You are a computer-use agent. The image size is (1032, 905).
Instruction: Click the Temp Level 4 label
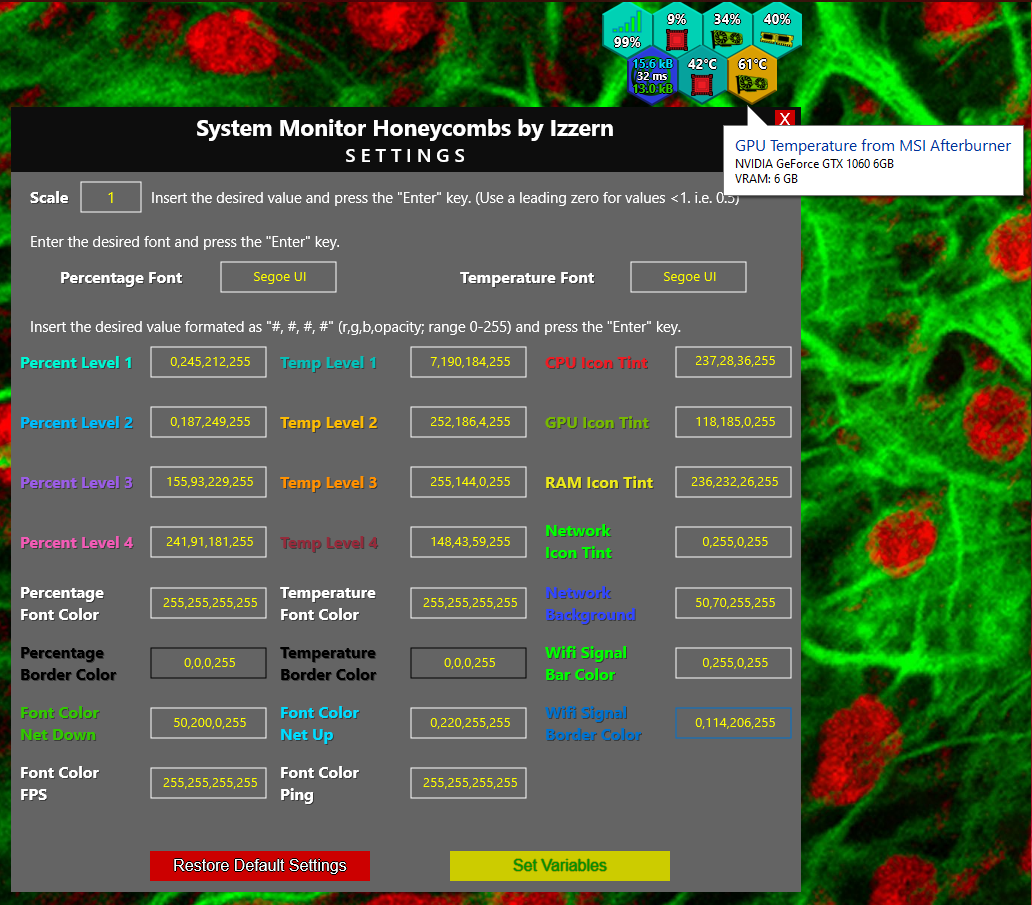(328, 543)
